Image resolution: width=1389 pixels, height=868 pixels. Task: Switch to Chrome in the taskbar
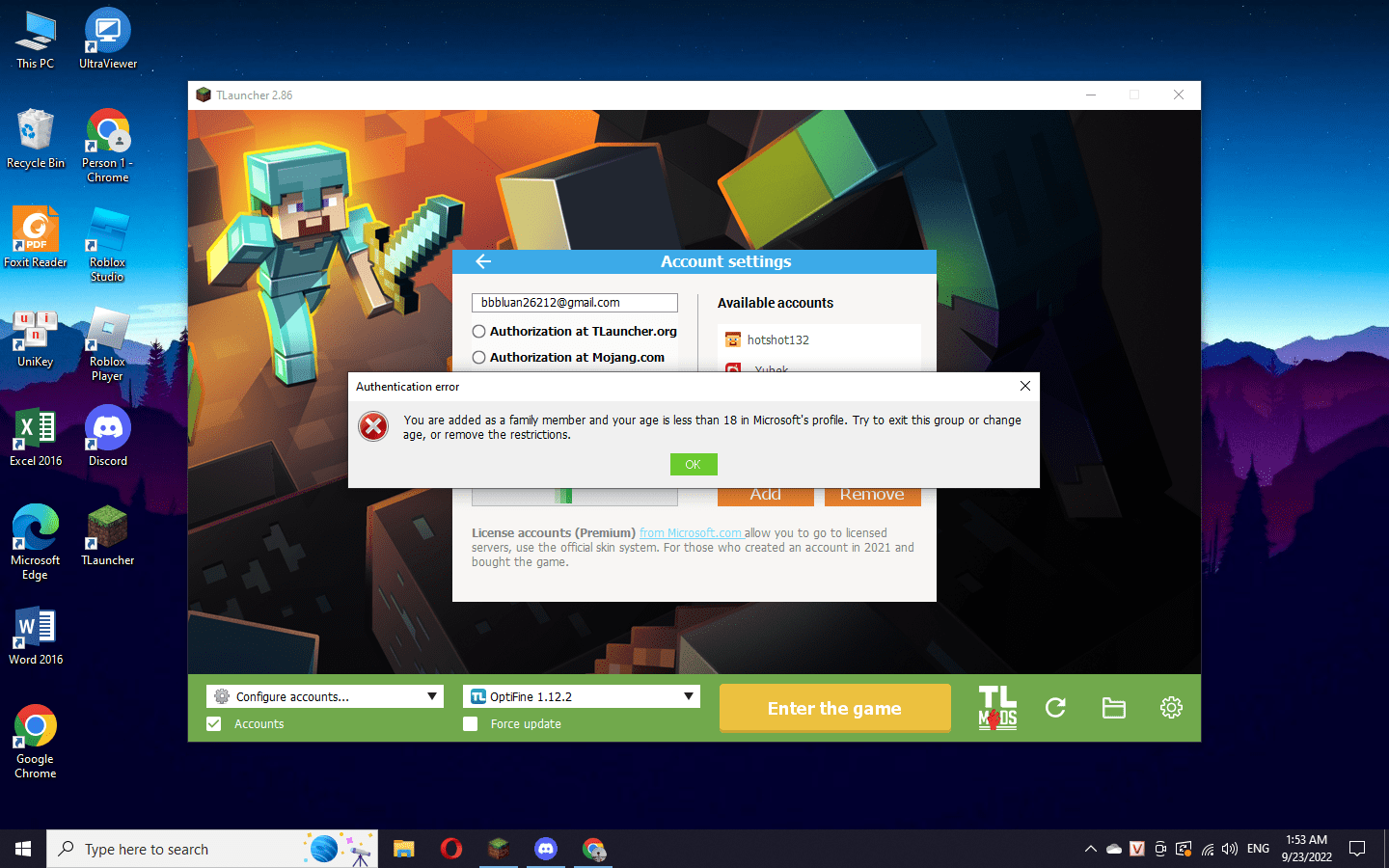[x=593, y=849]
